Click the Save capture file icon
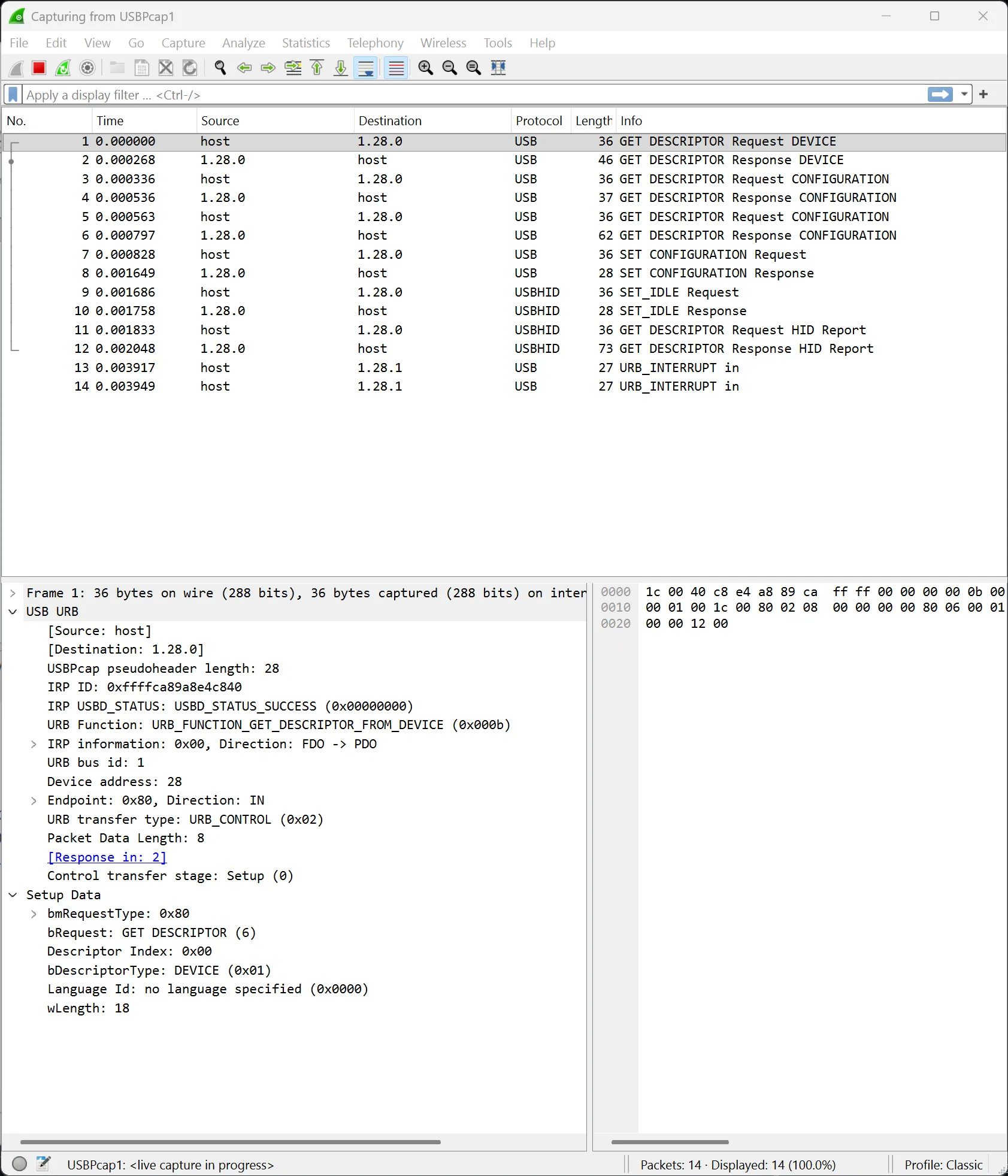 tap(142, 68)
